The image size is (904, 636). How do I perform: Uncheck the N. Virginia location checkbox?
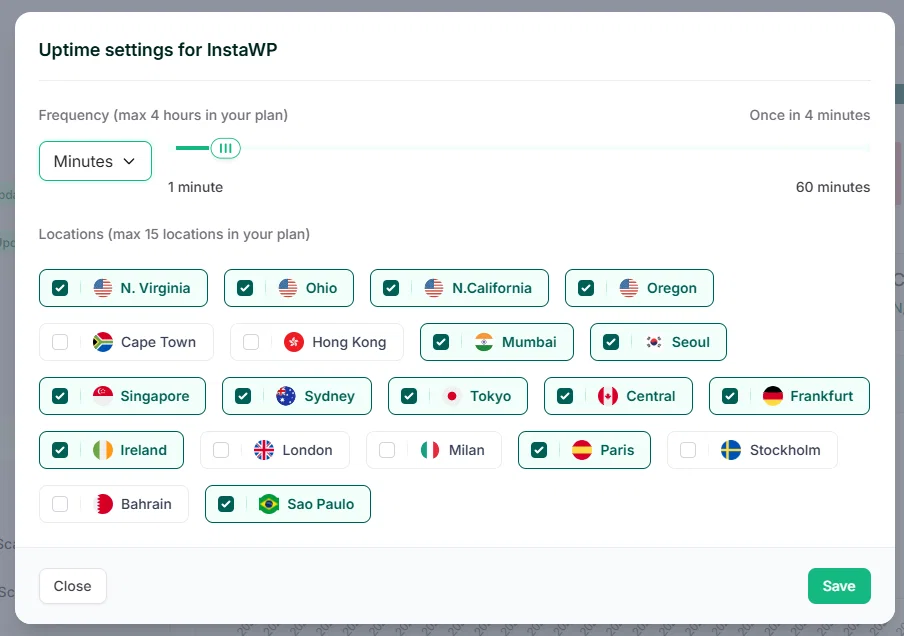[60, 288]
